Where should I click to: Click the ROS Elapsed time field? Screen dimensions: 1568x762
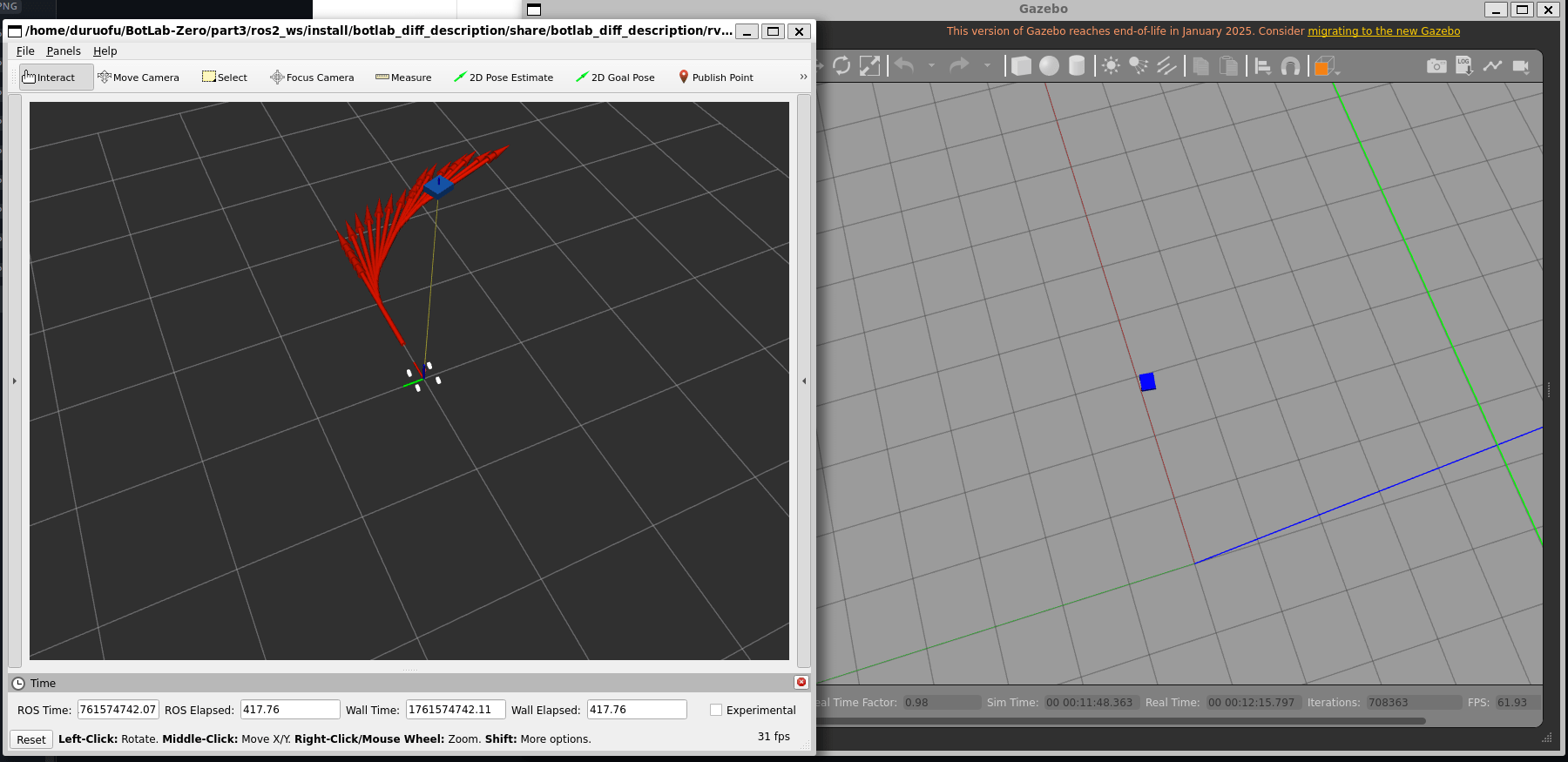coord(290,710)
